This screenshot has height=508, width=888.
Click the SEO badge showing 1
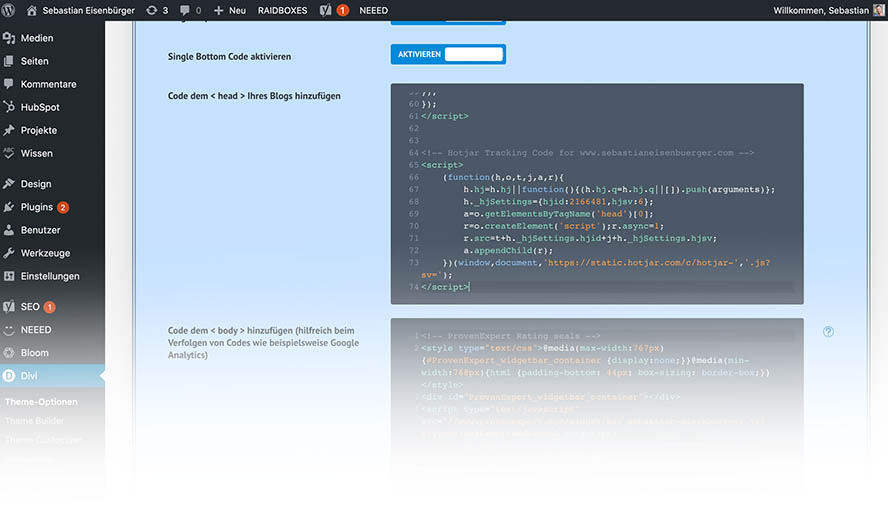pos(50,307)
